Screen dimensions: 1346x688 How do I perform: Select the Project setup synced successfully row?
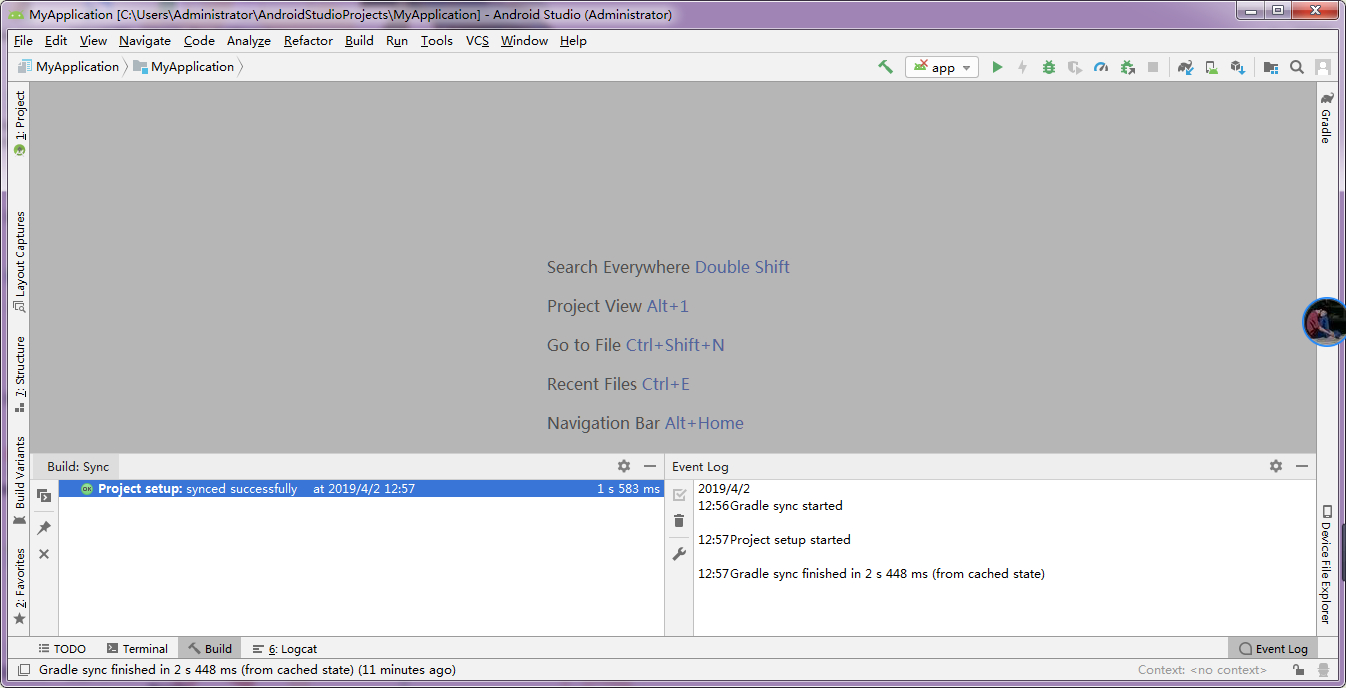tap(361, 489)
